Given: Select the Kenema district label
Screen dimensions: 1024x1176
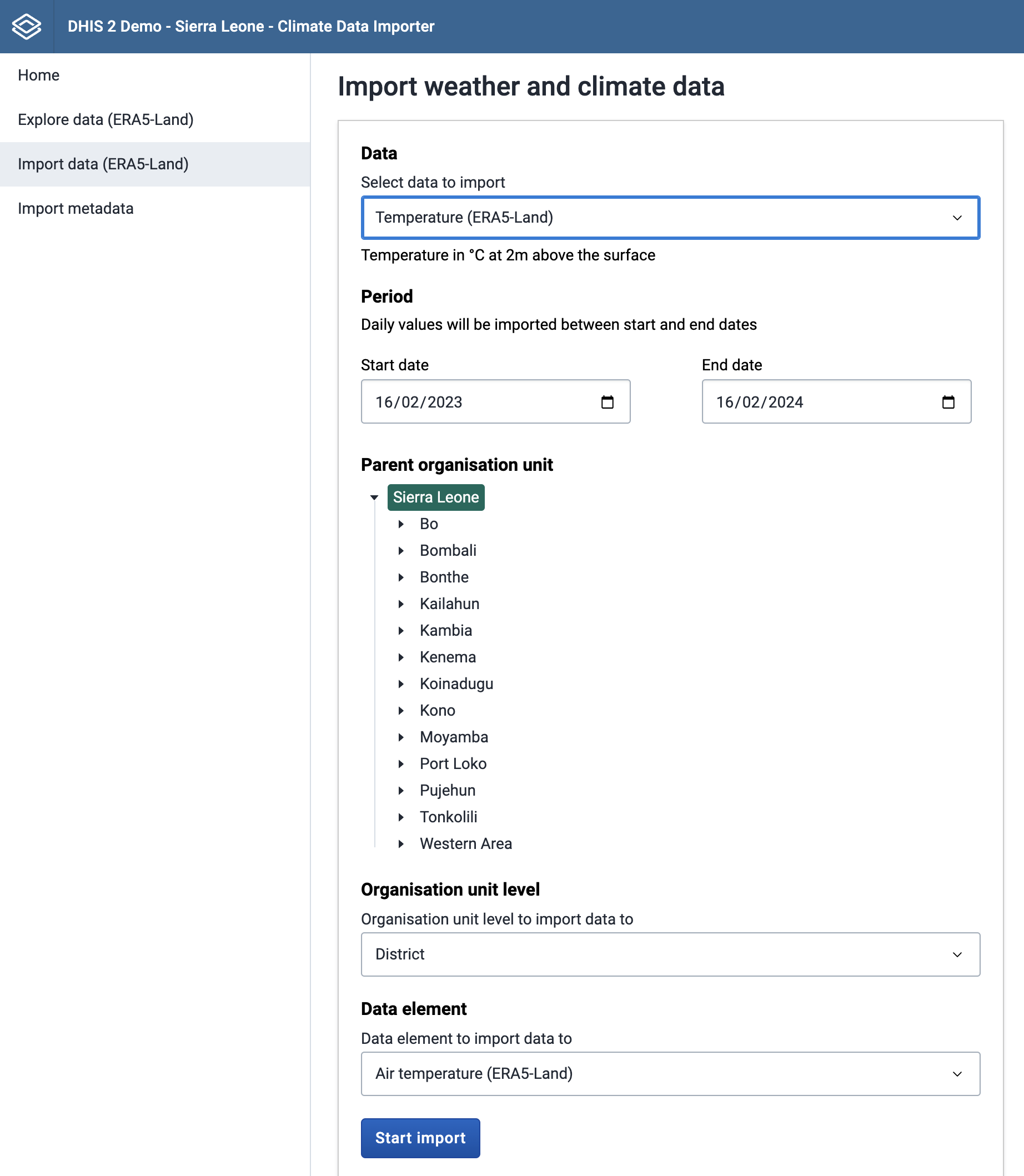Looking at the screenshot, I should [x=448, y=657].
